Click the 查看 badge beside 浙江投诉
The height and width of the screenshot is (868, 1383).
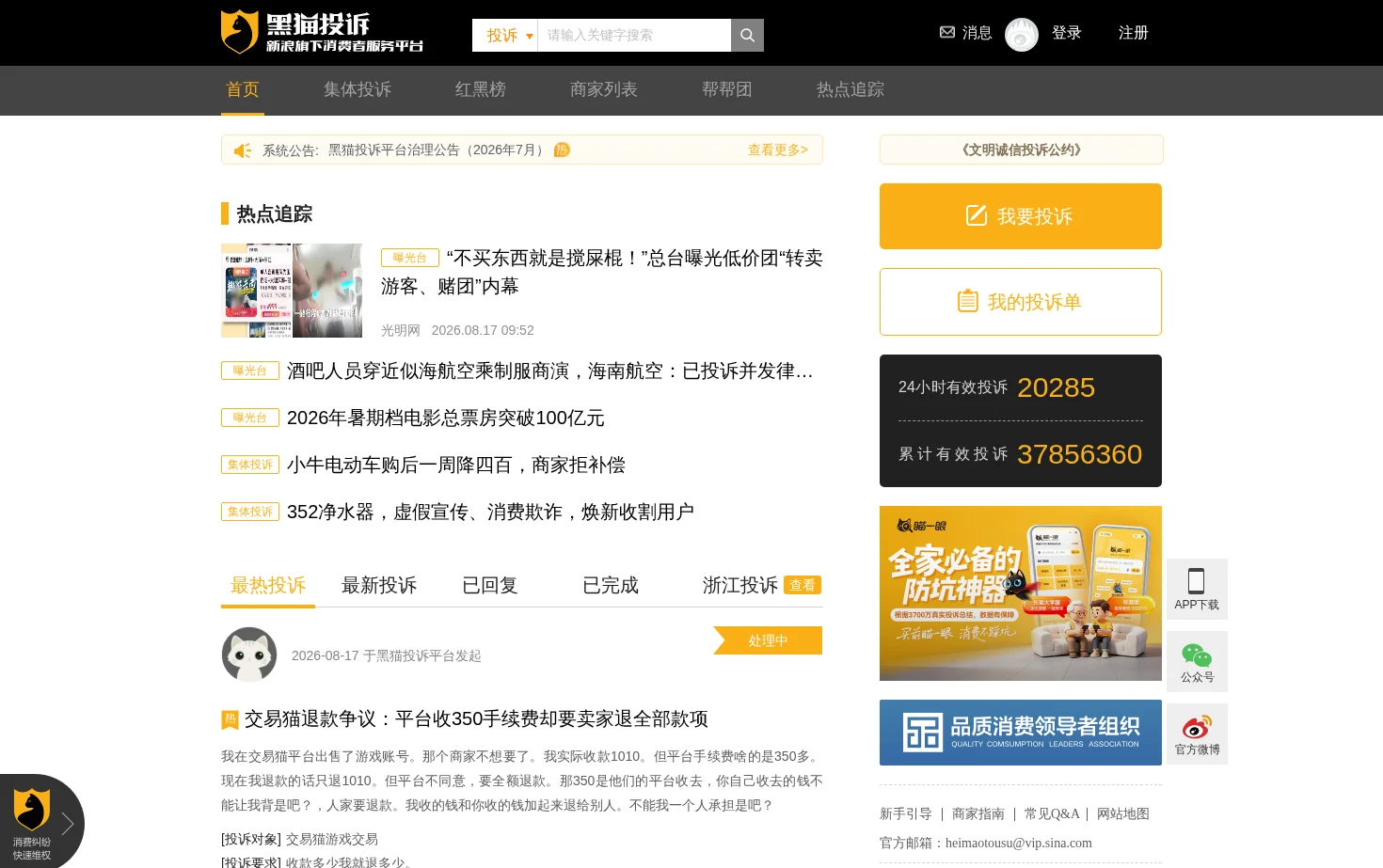click(x=803, y=585)
